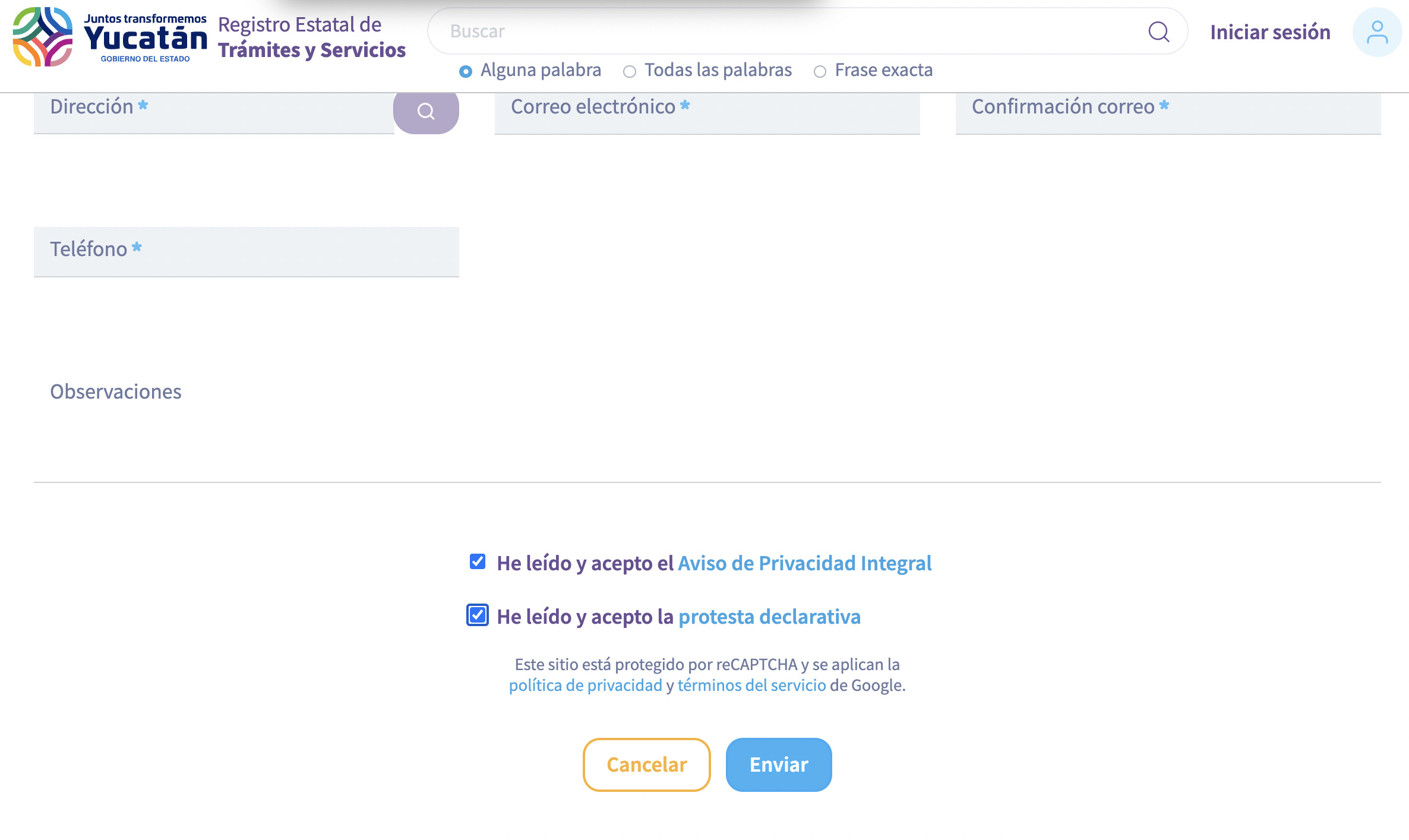Open Google's términos del servicio link
The width and height of the screenshot is (1409, 840).
(751, 685)
